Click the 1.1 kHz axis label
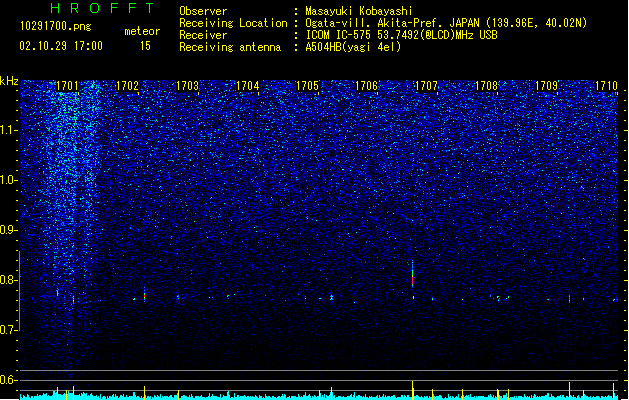This screenshot has width=629, height=400. click(x=9, y=130)
